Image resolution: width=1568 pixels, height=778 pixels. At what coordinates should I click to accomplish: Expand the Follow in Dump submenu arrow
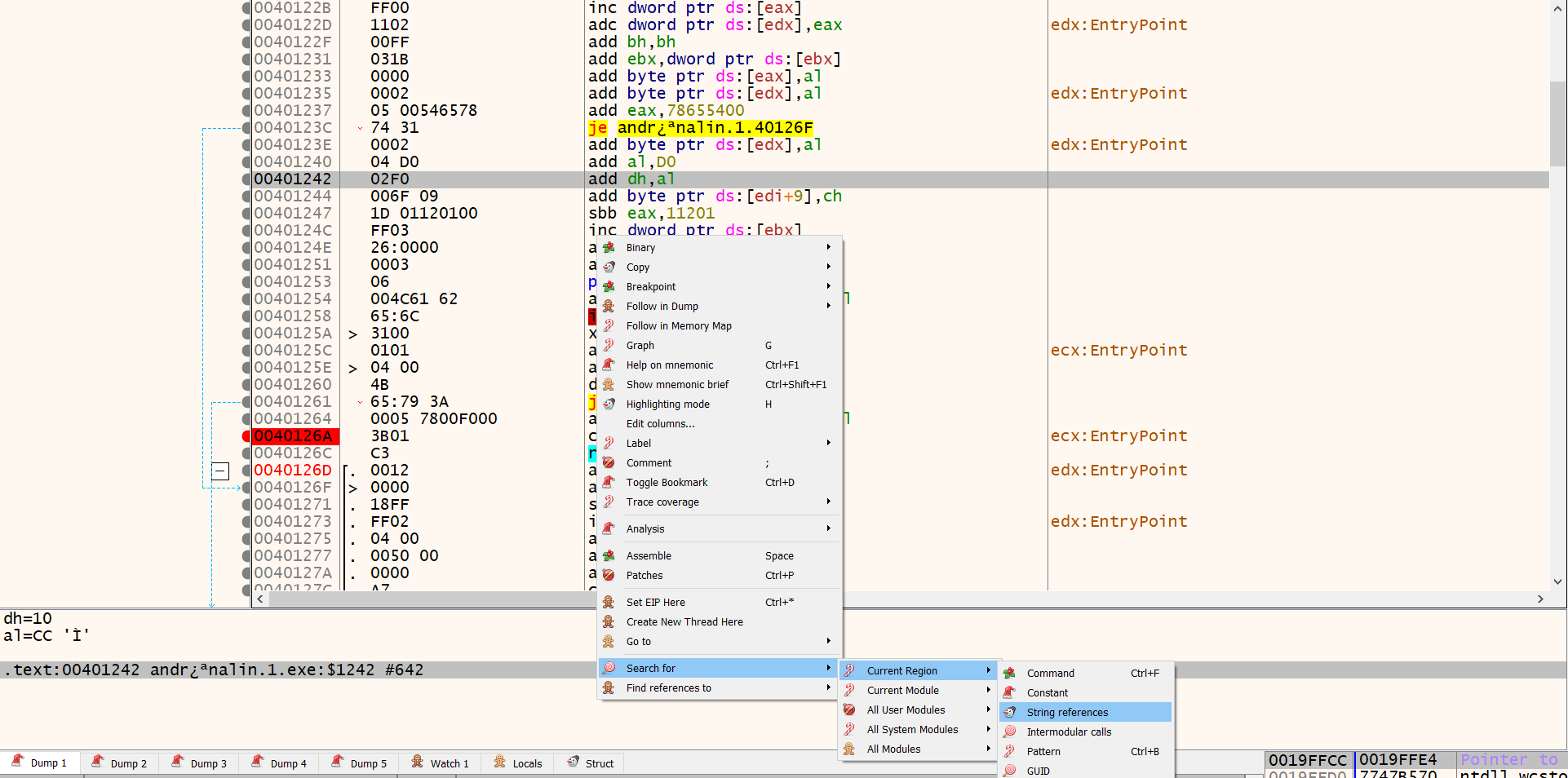pos(828,306)
